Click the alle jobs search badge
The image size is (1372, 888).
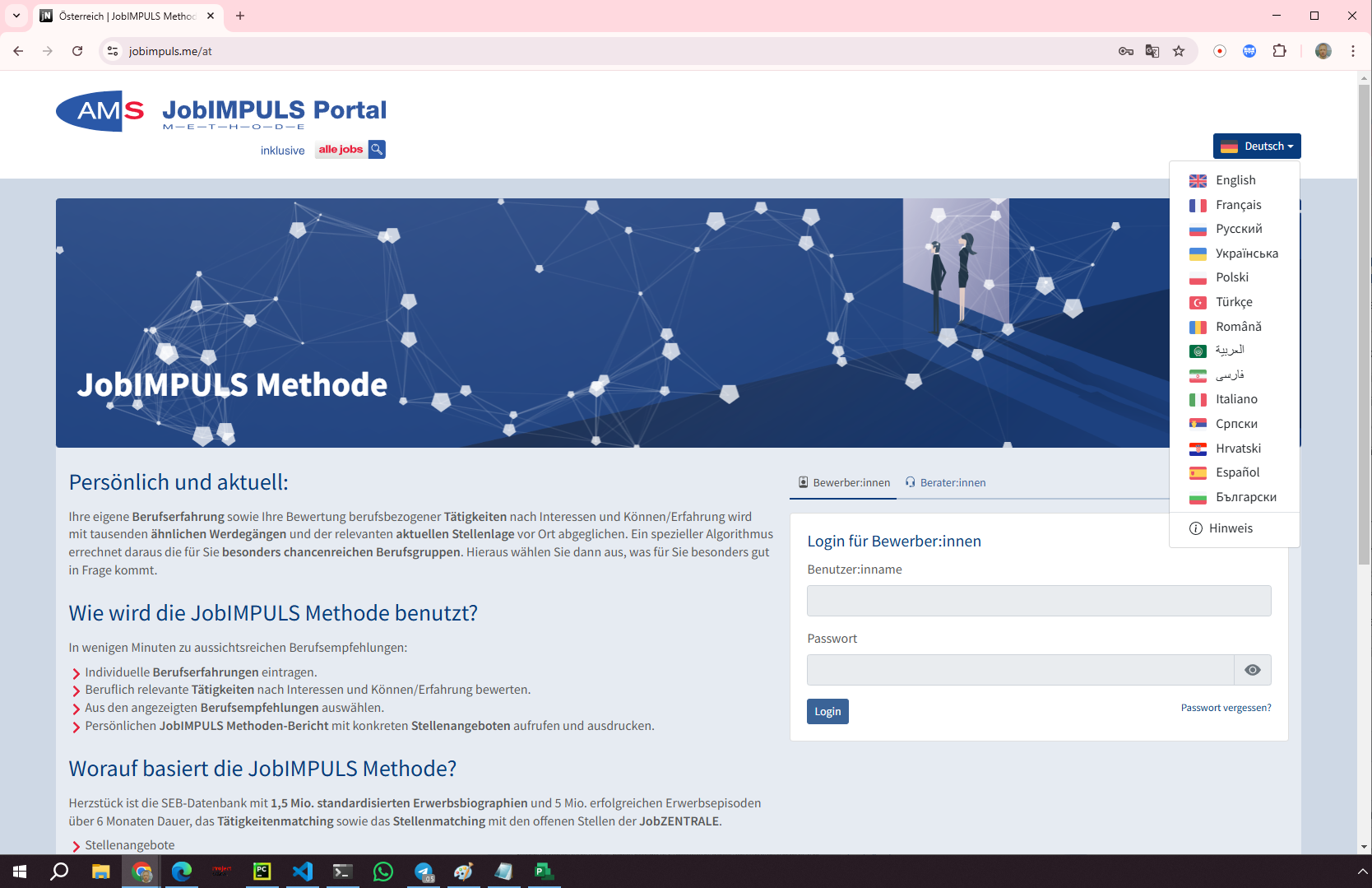(x=350, y=150)
